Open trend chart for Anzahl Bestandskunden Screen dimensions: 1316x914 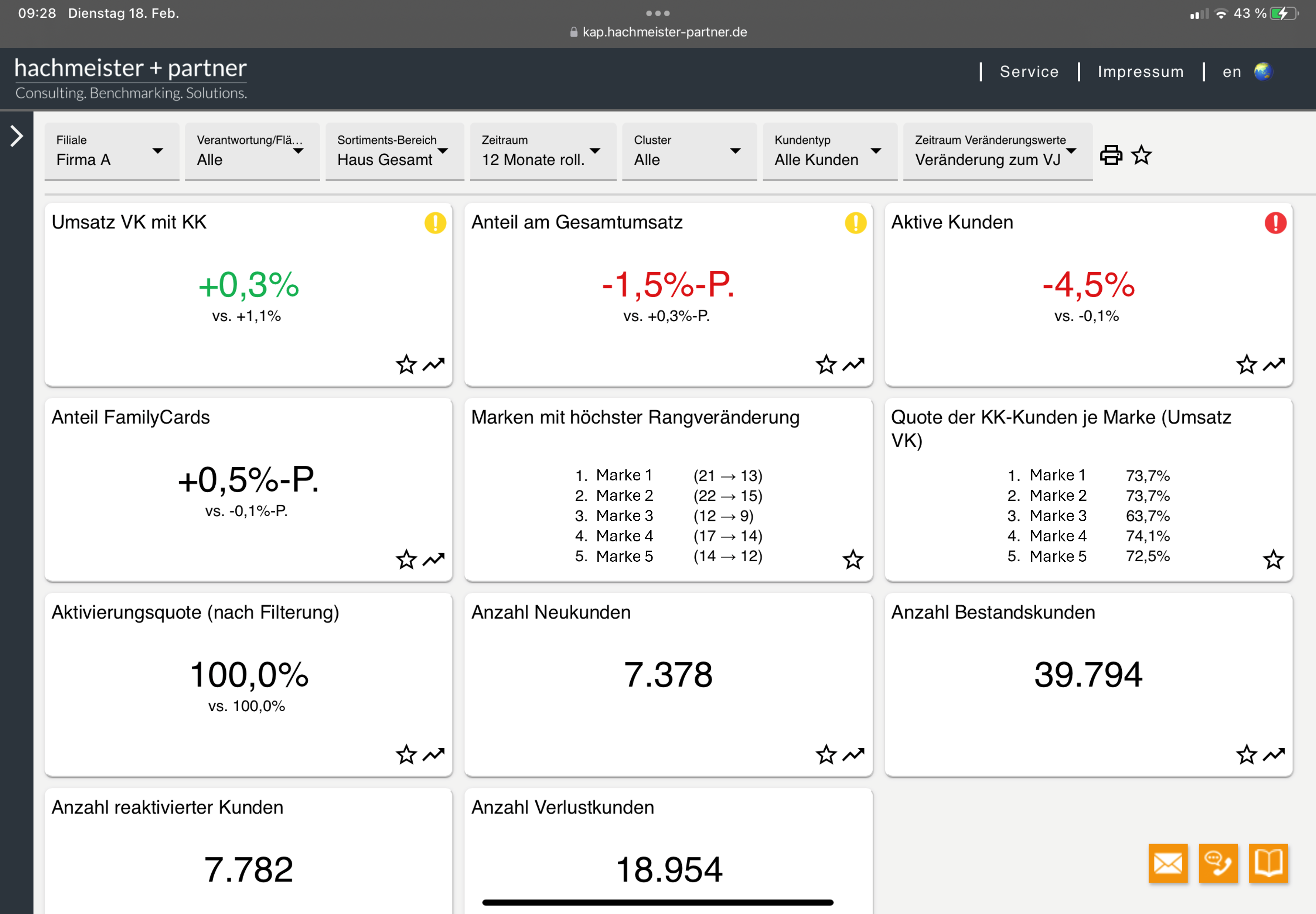1274,754
